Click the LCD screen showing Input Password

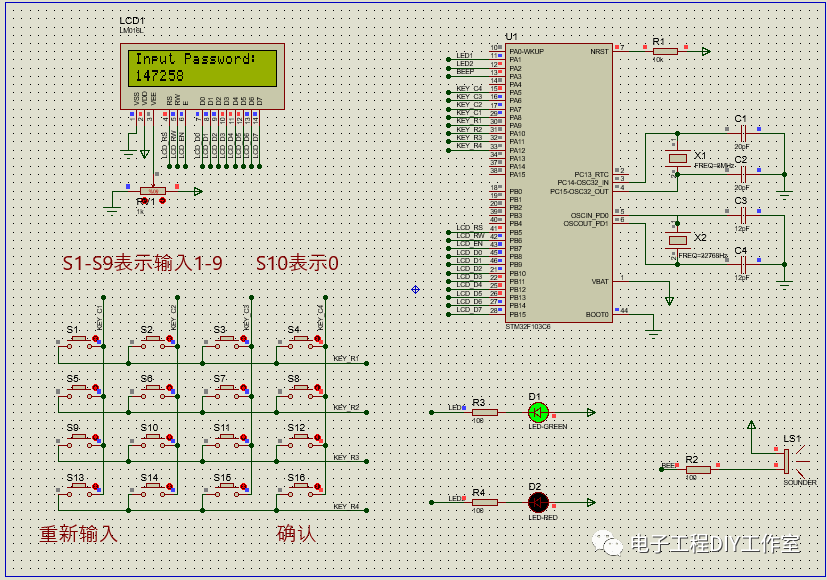[x=205, y=67]
